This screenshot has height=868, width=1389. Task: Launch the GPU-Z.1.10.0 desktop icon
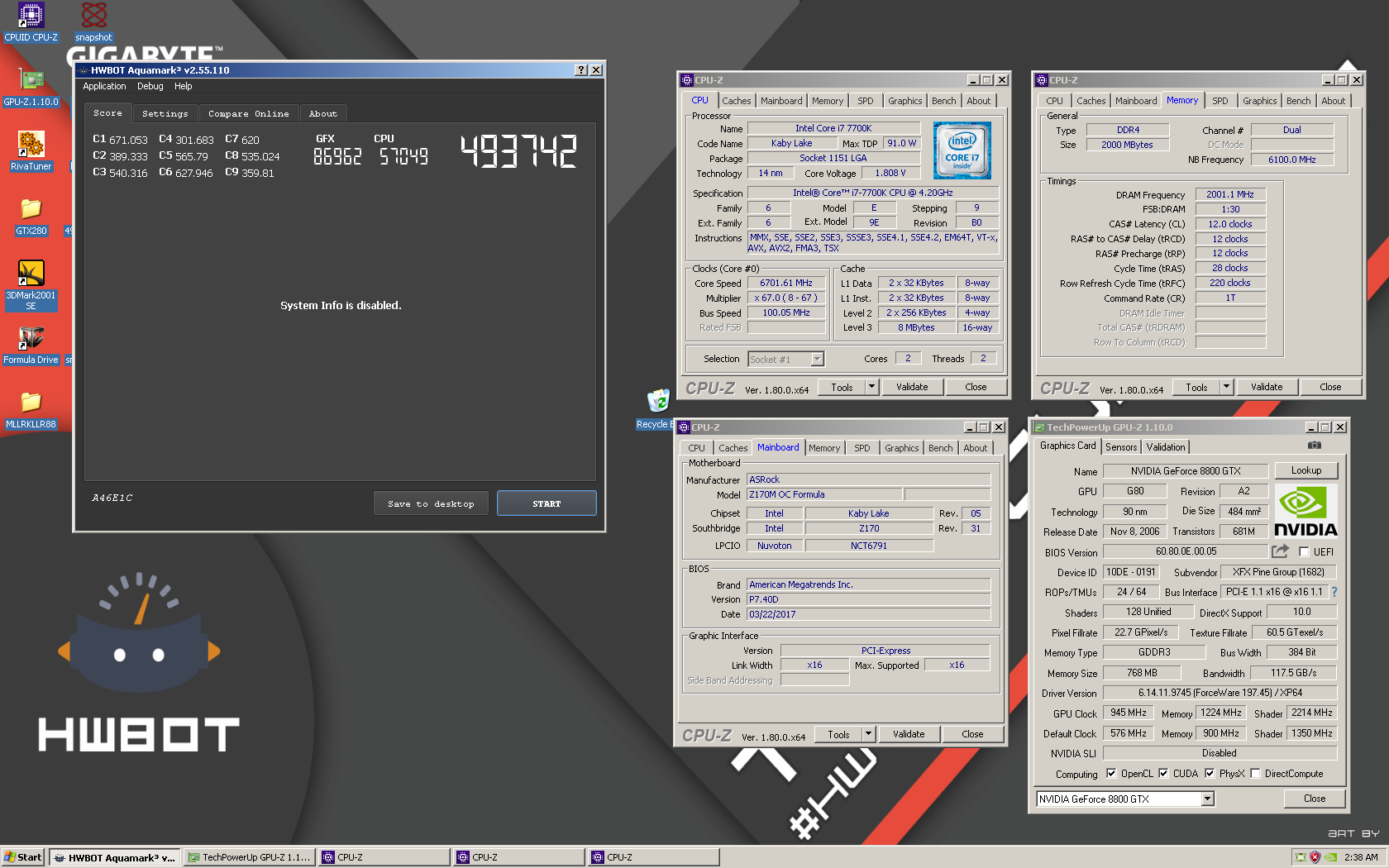[x=31, y=87]
